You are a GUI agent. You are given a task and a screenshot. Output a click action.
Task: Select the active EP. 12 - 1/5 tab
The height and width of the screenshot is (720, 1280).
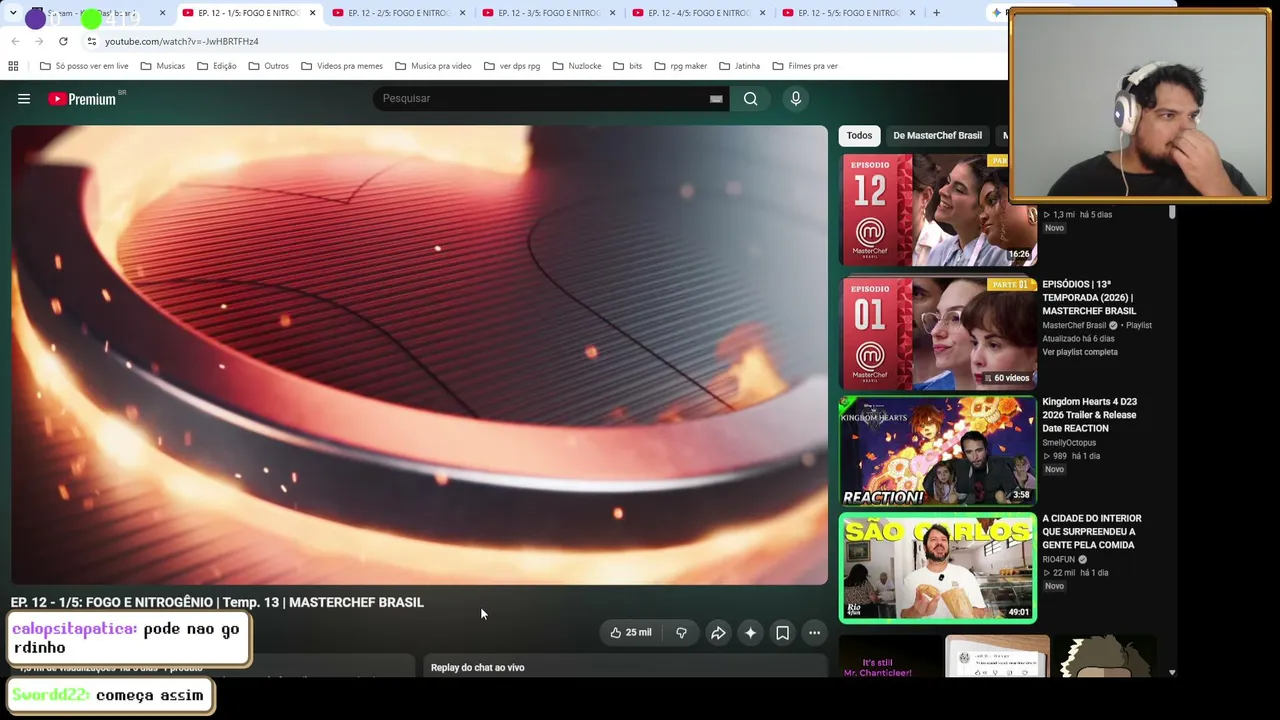pos(249,13)
